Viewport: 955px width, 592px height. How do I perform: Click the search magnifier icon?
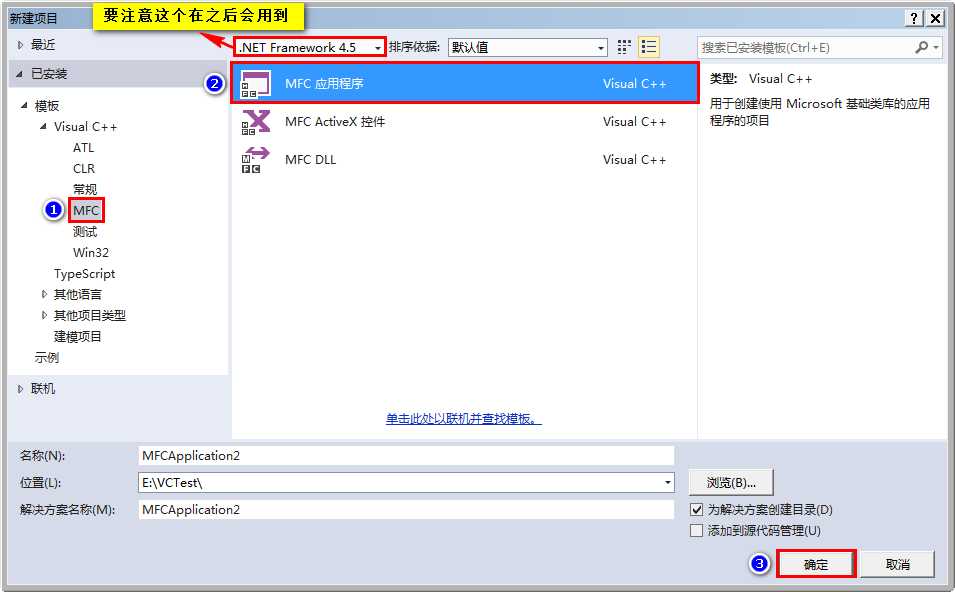[922, 47]
